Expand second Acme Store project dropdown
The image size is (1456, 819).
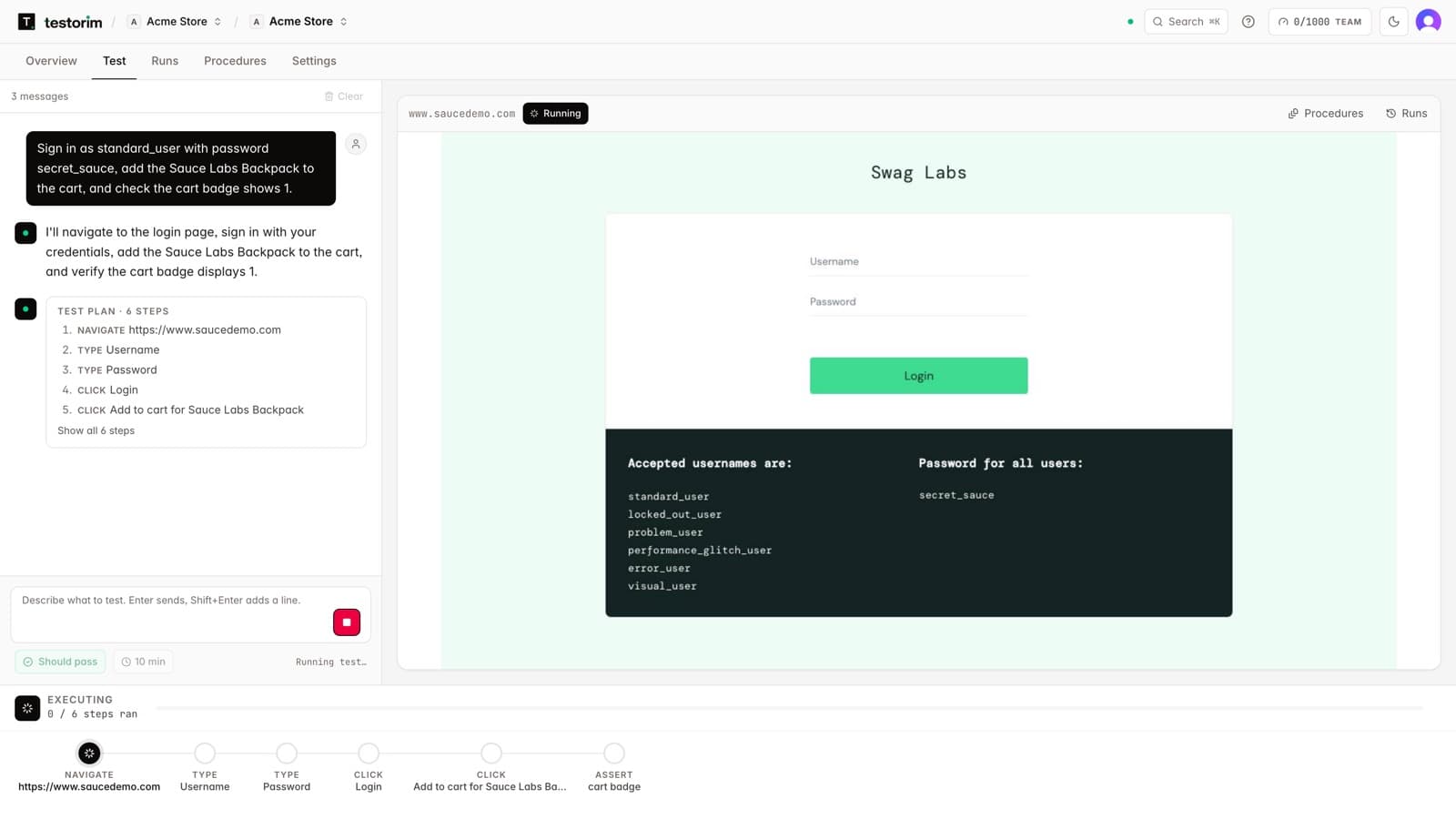(300, 22)
